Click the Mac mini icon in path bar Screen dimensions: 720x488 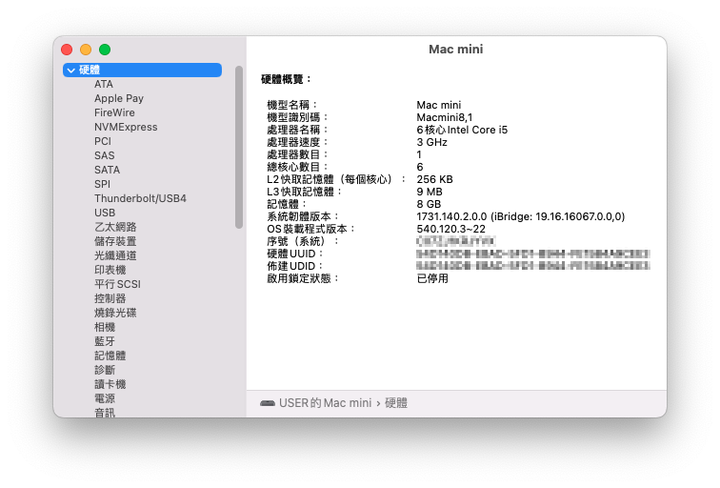pyautogui.click(x=267, y=403)
